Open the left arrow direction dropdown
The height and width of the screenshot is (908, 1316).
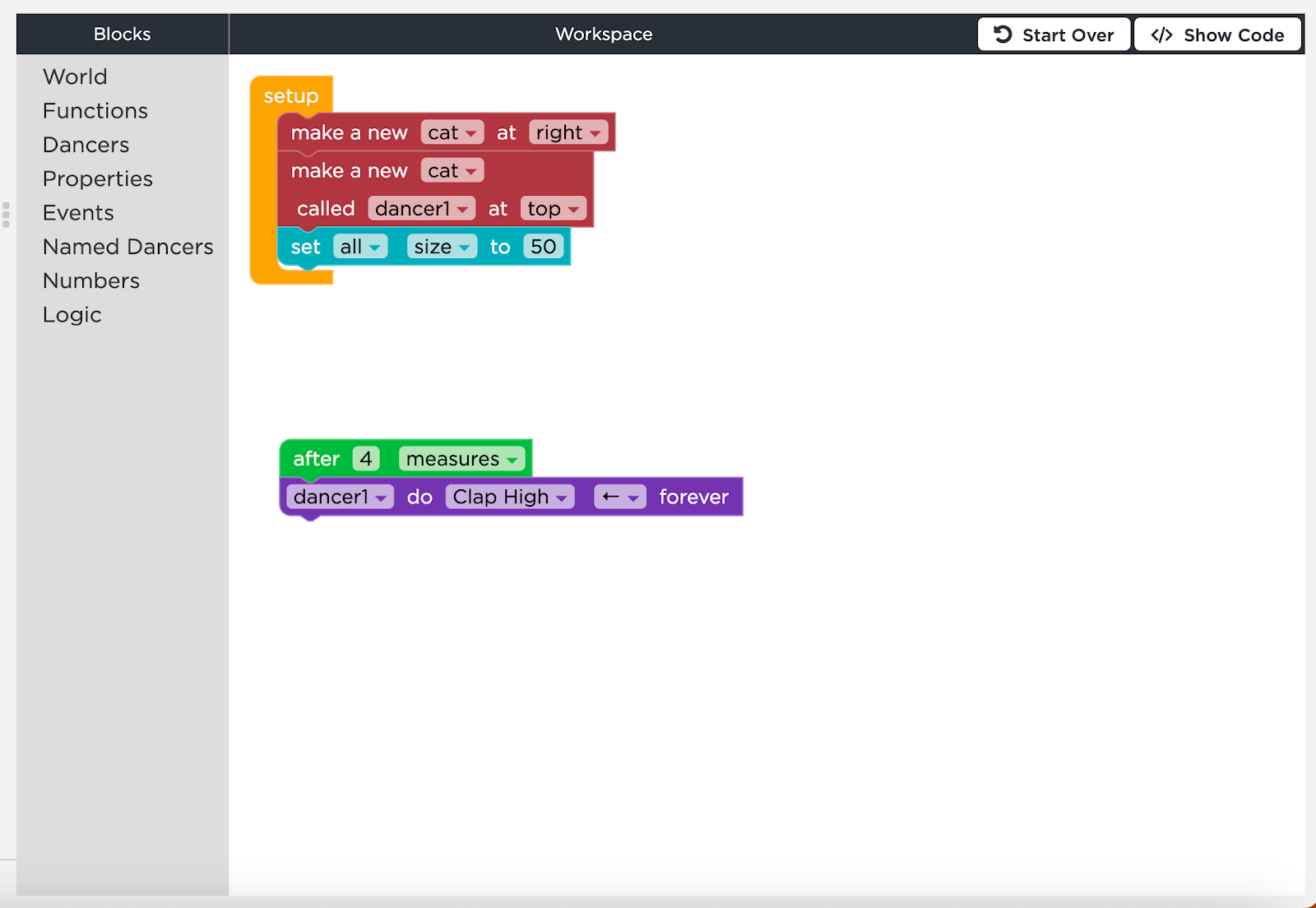click(620, 497)
